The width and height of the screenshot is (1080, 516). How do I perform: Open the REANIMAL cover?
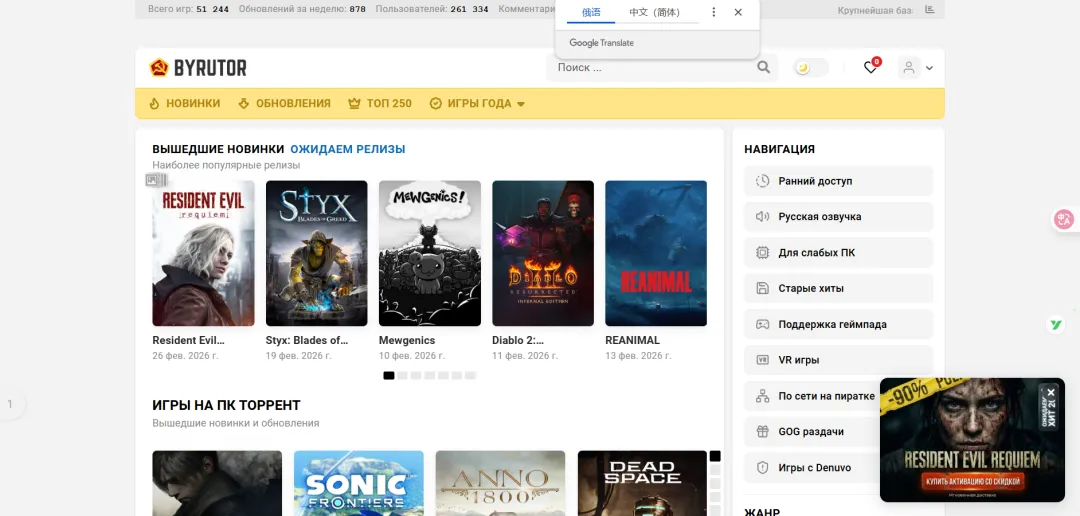(x=656, y=253)
